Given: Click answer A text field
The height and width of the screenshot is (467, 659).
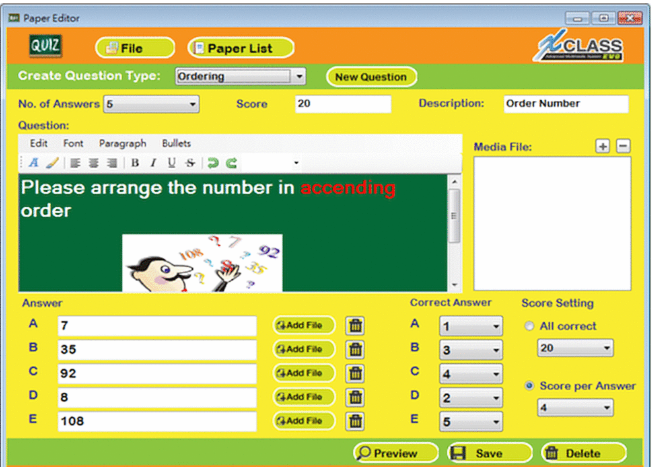Looking at the screenshot, I should (157, 326).
